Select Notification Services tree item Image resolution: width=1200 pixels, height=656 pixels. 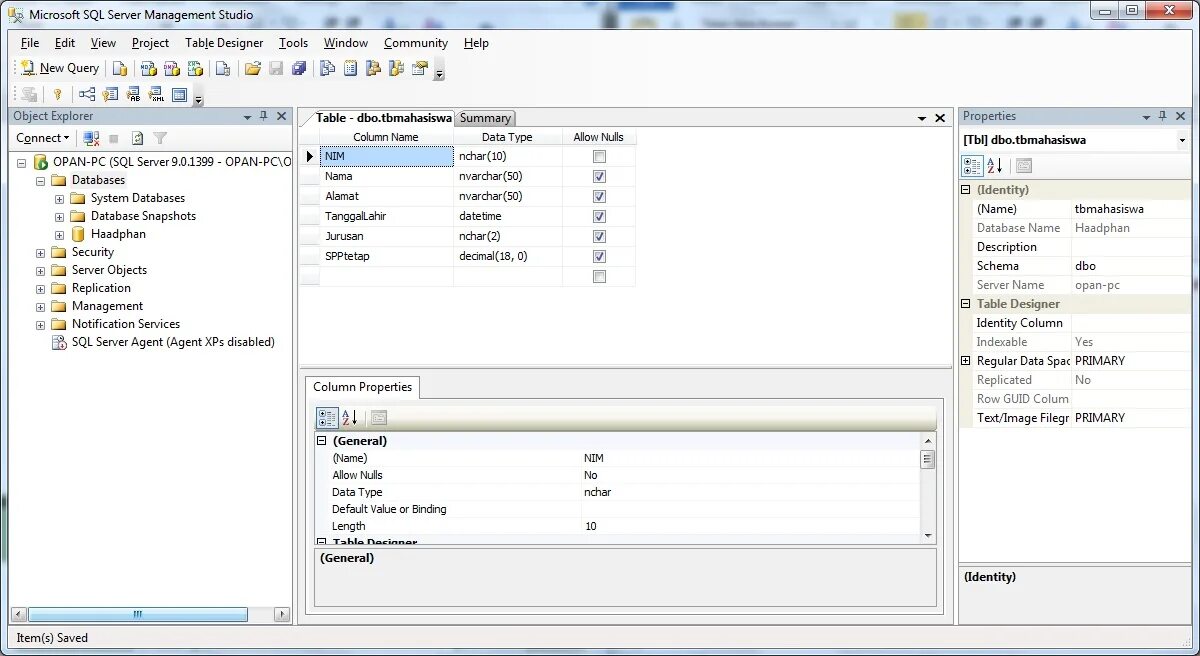[x=126, y=324]
